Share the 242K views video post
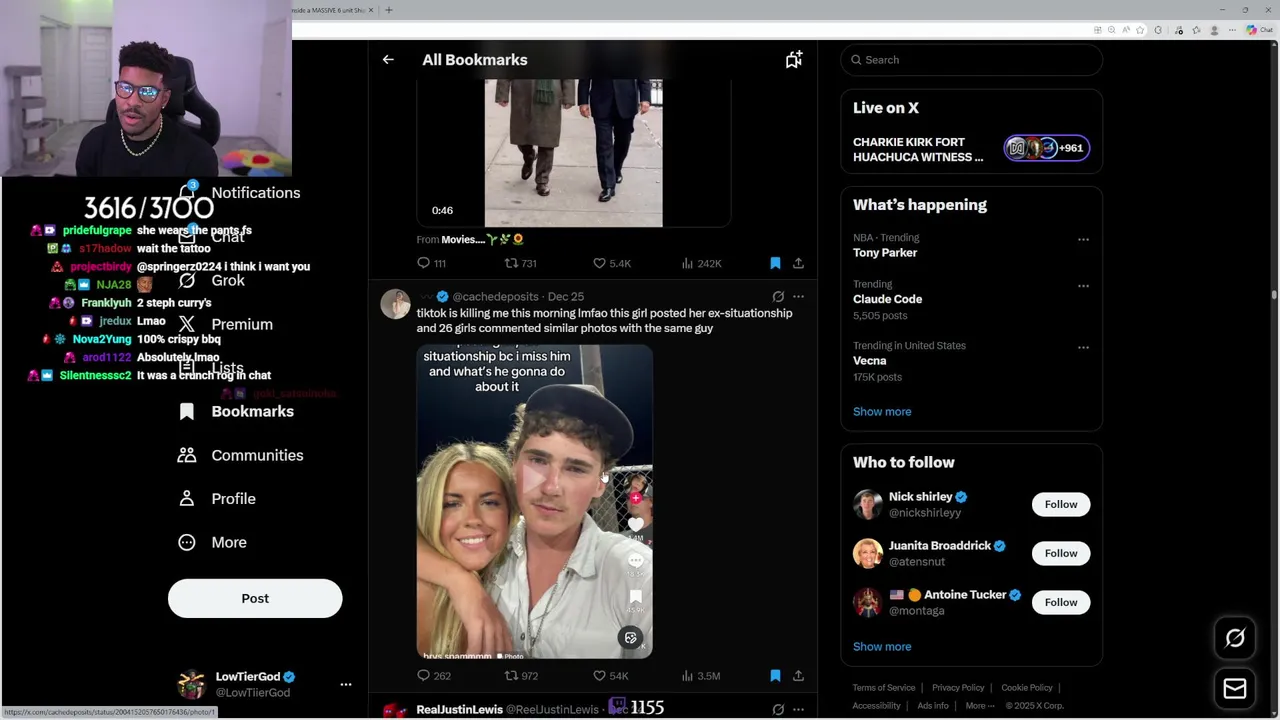Image resolution: width=1280 pixels, height=720 pixels. (x=798, y=263)
